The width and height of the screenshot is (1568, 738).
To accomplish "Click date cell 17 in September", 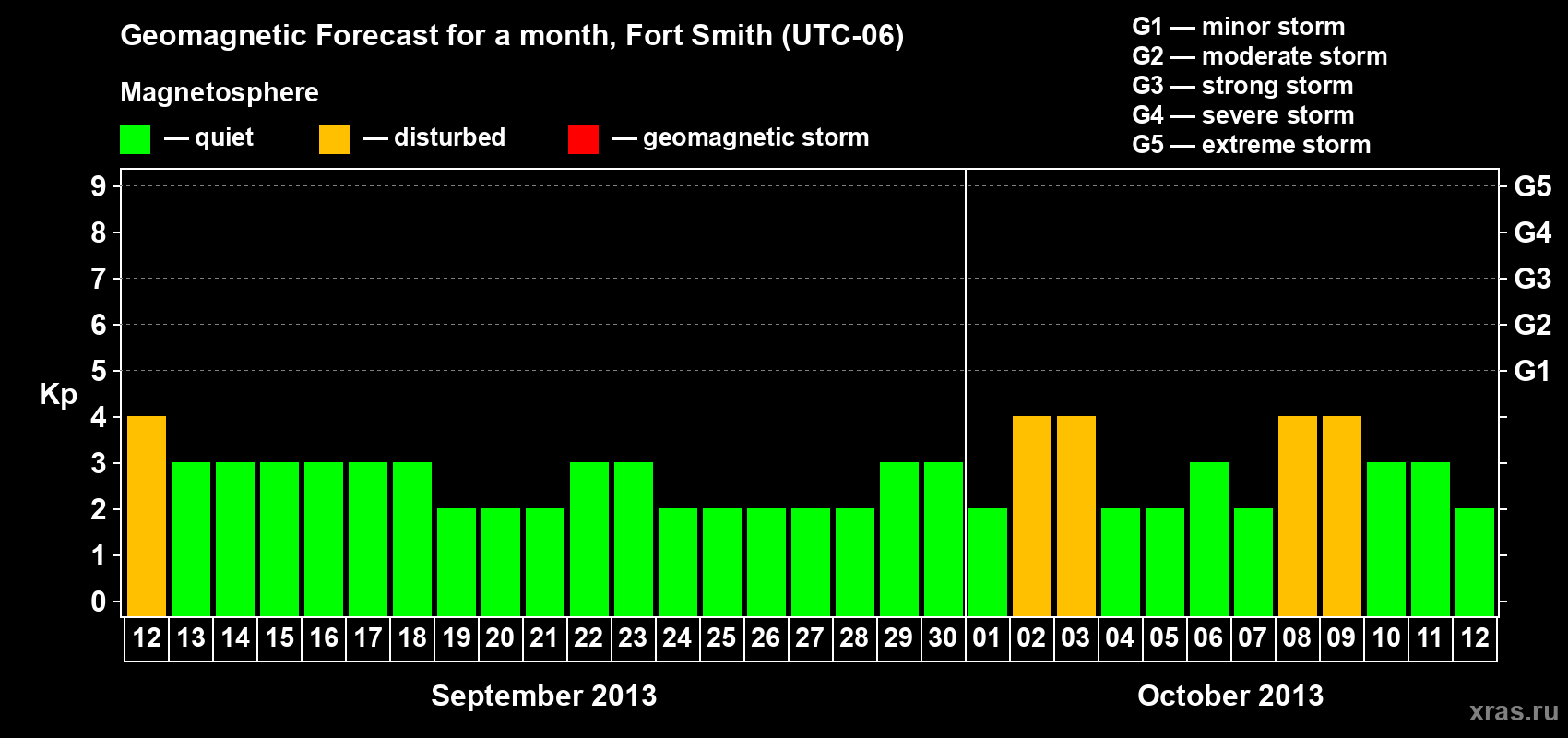I will click(x=368, y=638).
